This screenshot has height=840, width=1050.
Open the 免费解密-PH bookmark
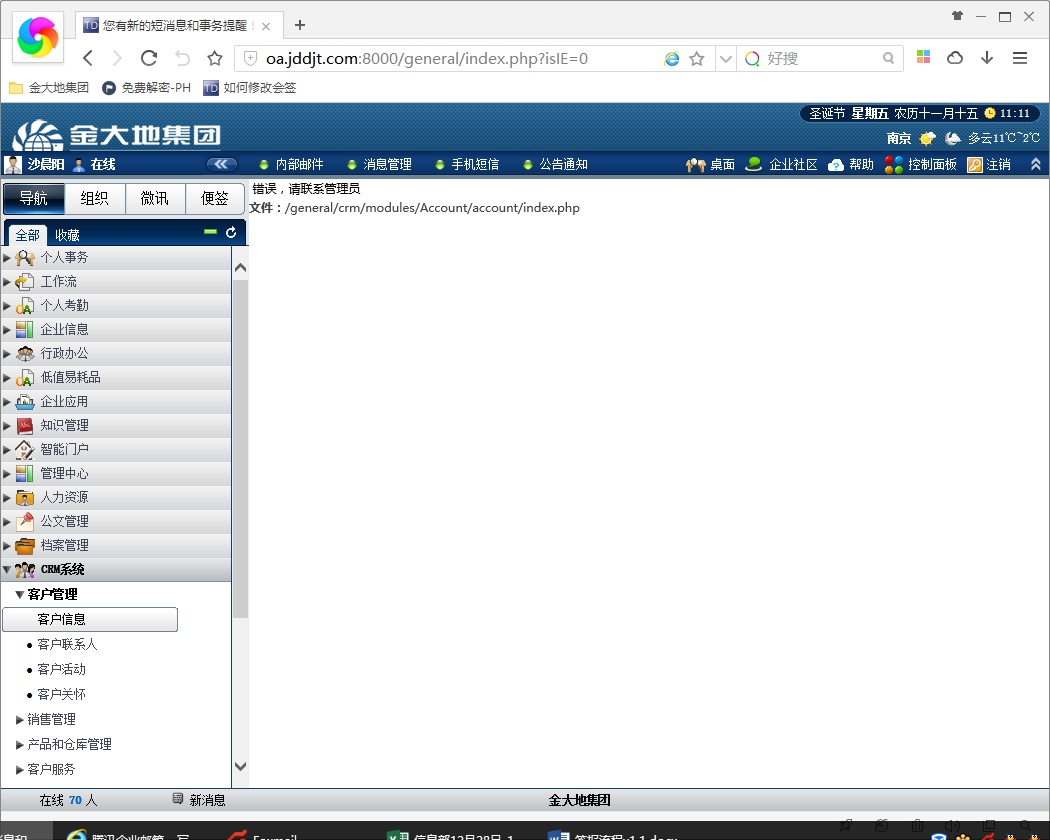146,88
